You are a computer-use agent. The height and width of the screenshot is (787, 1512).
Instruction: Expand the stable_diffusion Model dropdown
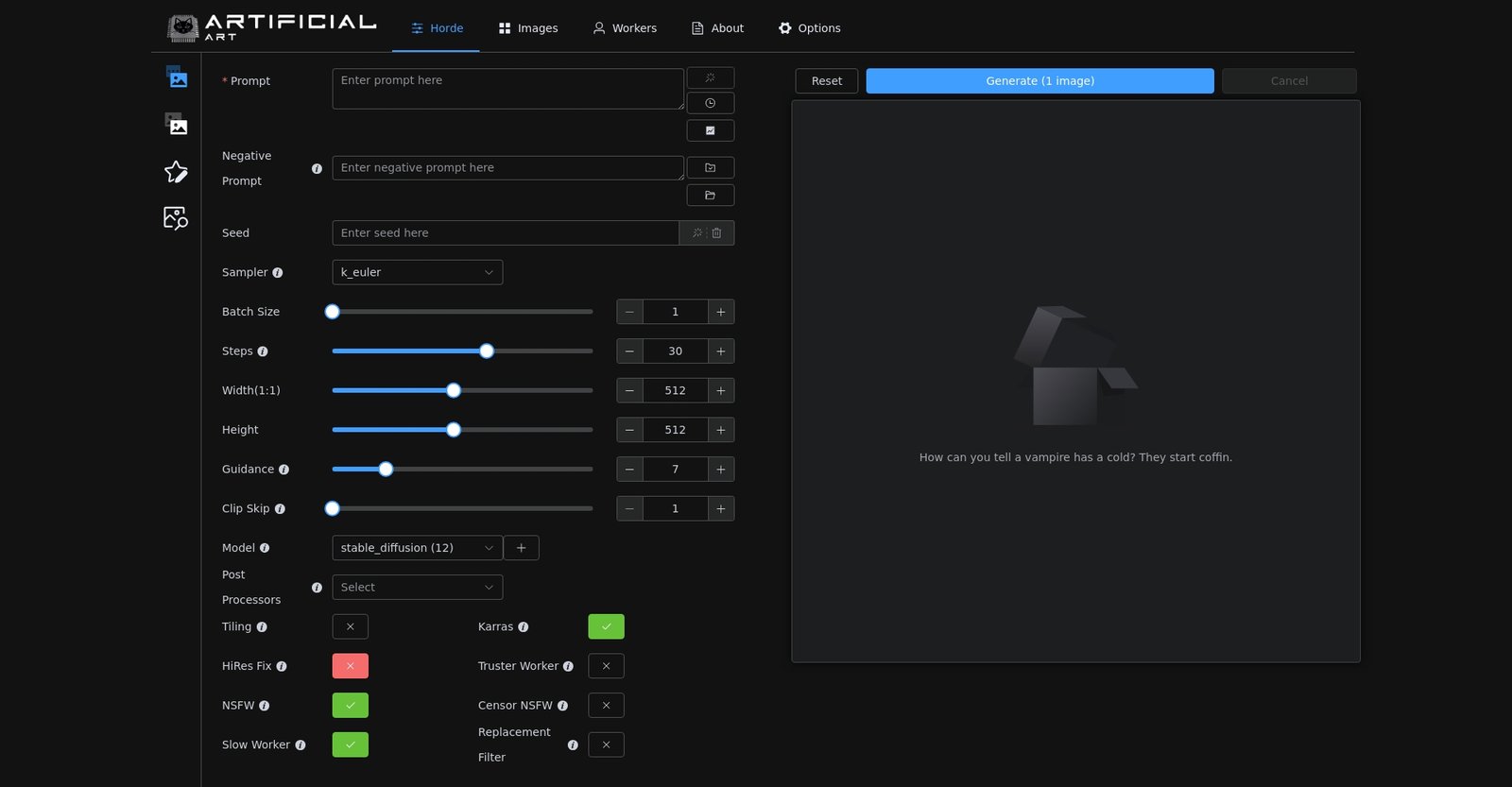[417, 548]
